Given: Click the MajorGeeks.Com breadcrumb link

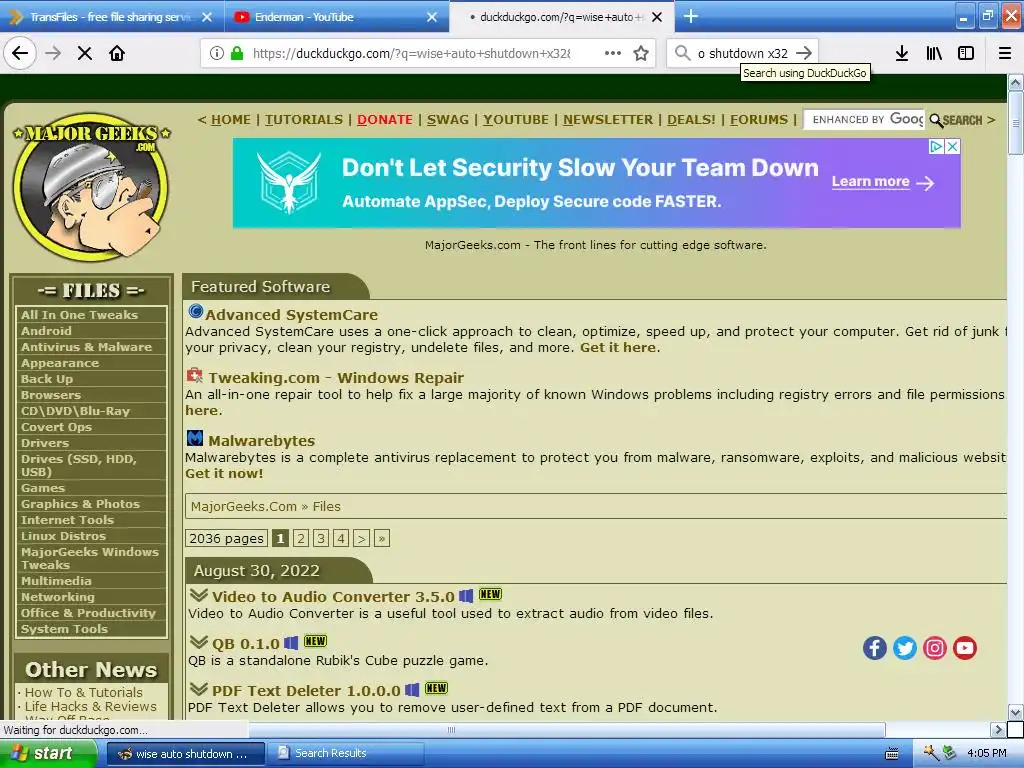Looking at the screenshot, I should point(244,506).
